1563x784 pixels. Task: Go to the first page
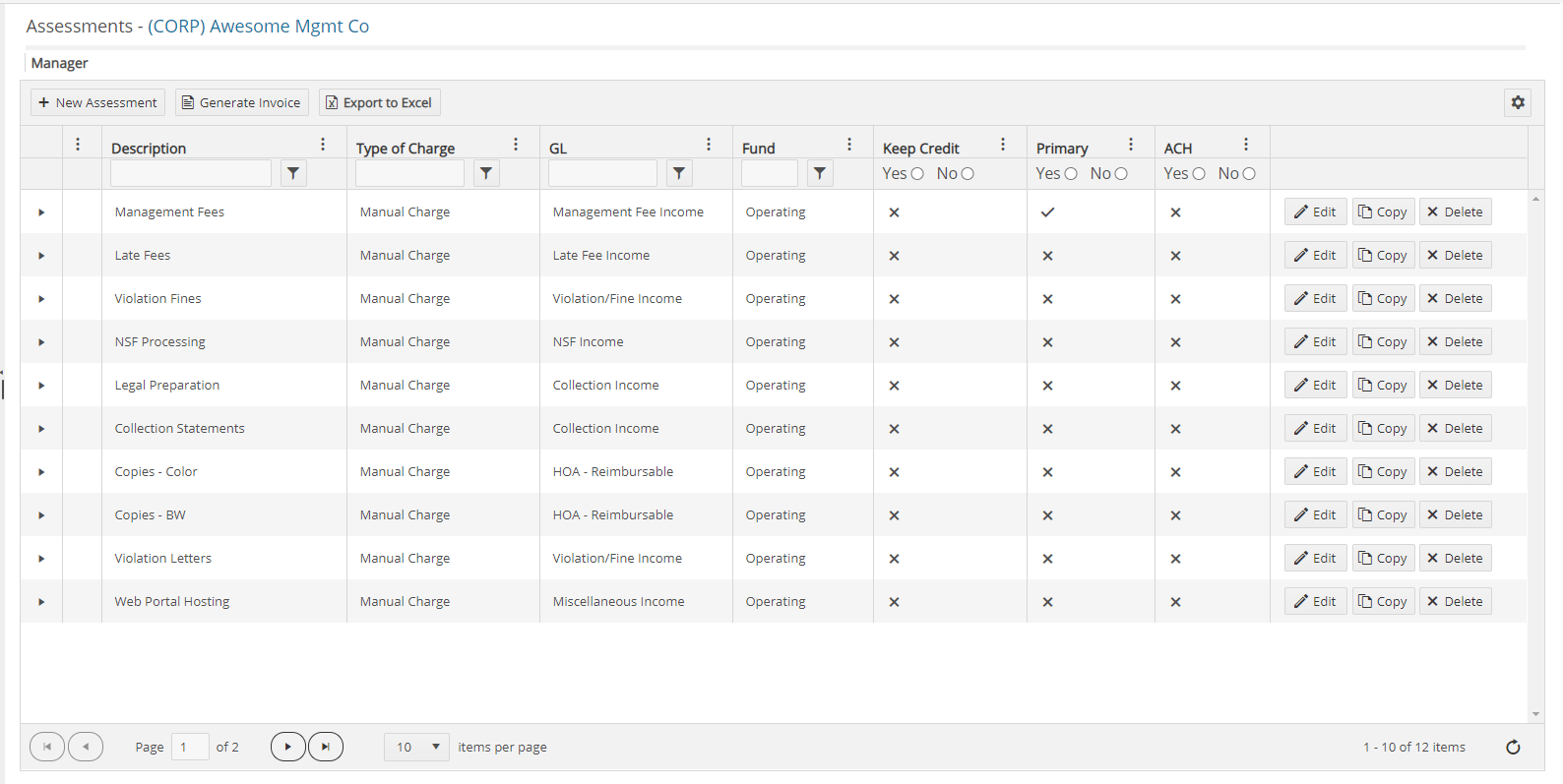(x=47, y=747)
